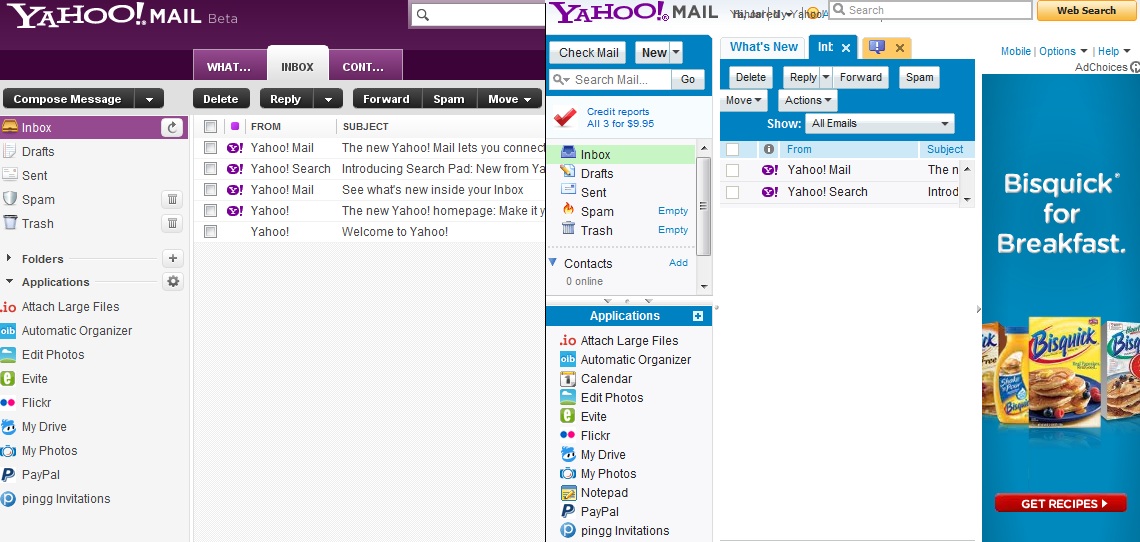
Task: Collapse the classic Contacts section
Action: coord(553,263)
